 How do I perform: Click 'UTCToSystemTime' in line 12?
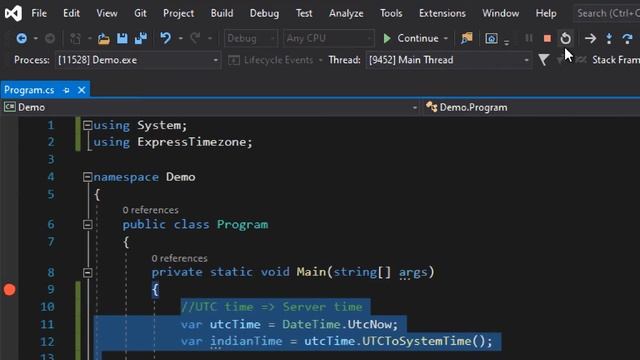pyautogui.click(x=417, y=341)
